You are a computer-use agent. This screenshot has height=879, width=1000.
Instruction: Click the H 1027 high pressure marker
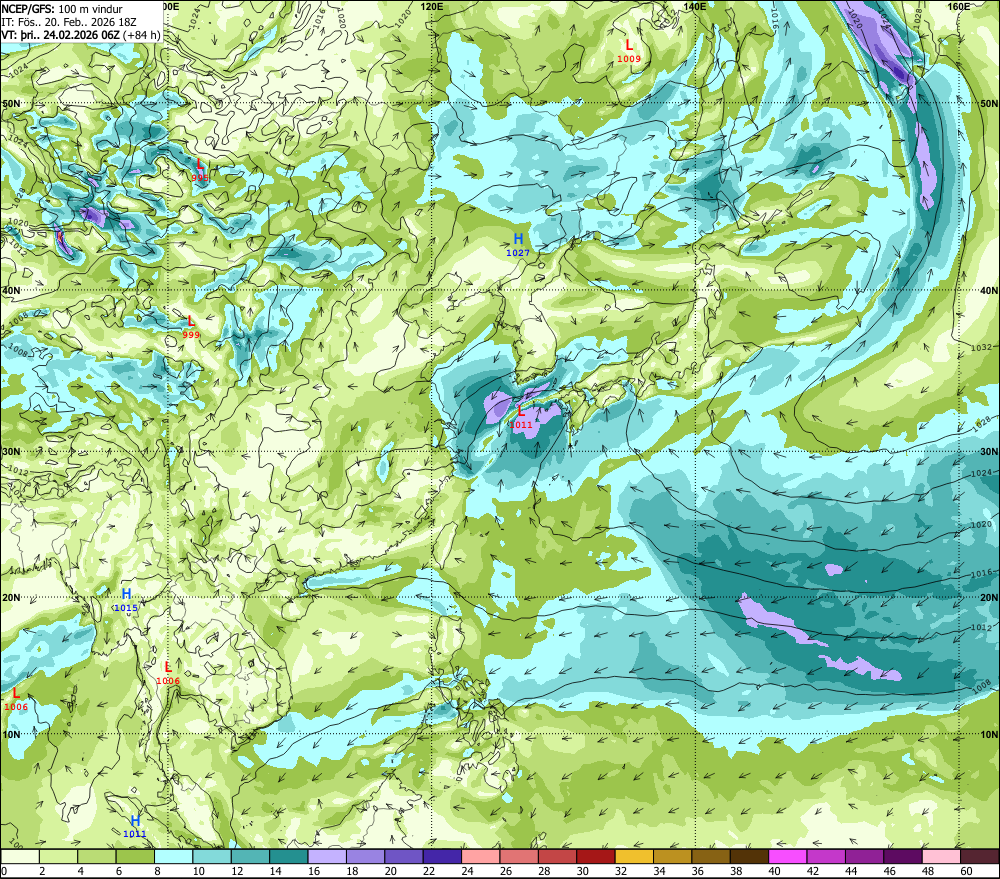click(518, 244)
